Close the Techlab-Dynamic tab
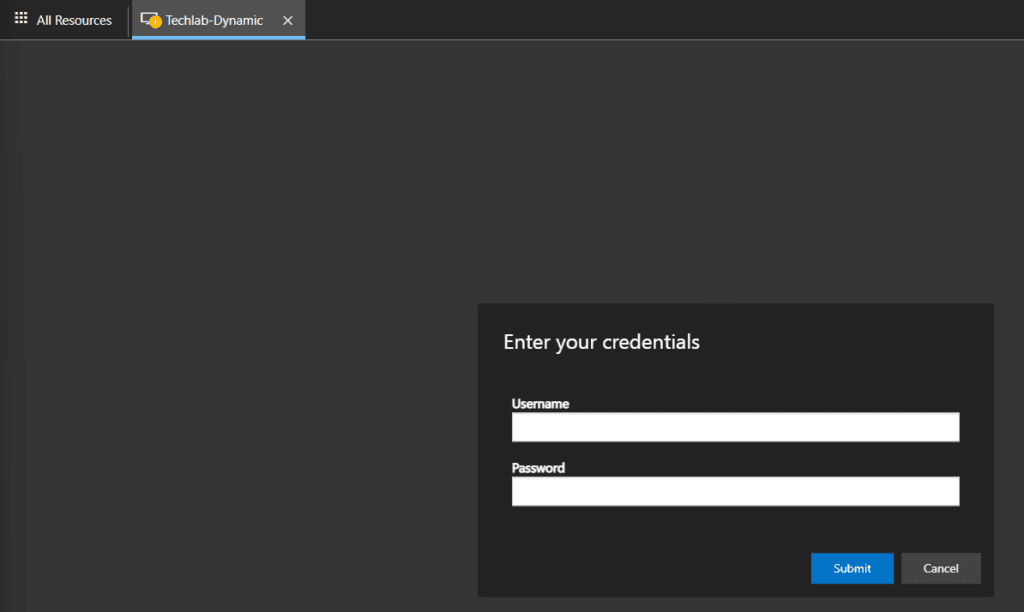The height and width of the screenshot is (612, 1024). pos(288,20)
